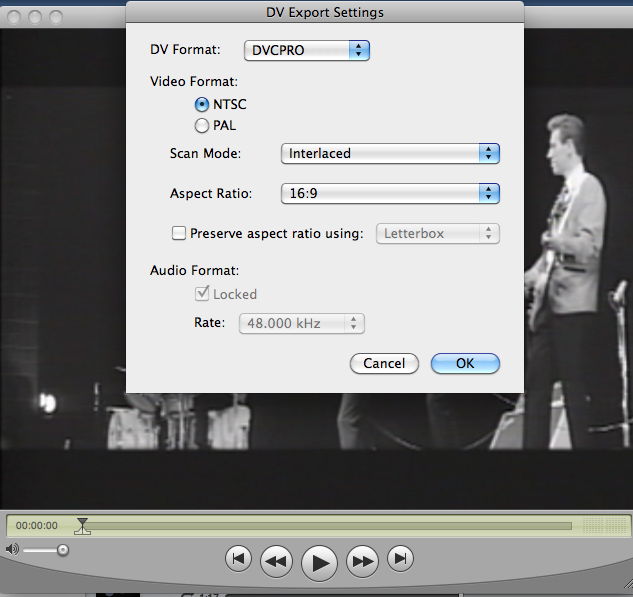633x597 pixels.
Task: Jump to the end of the movie
Action: 400,559
